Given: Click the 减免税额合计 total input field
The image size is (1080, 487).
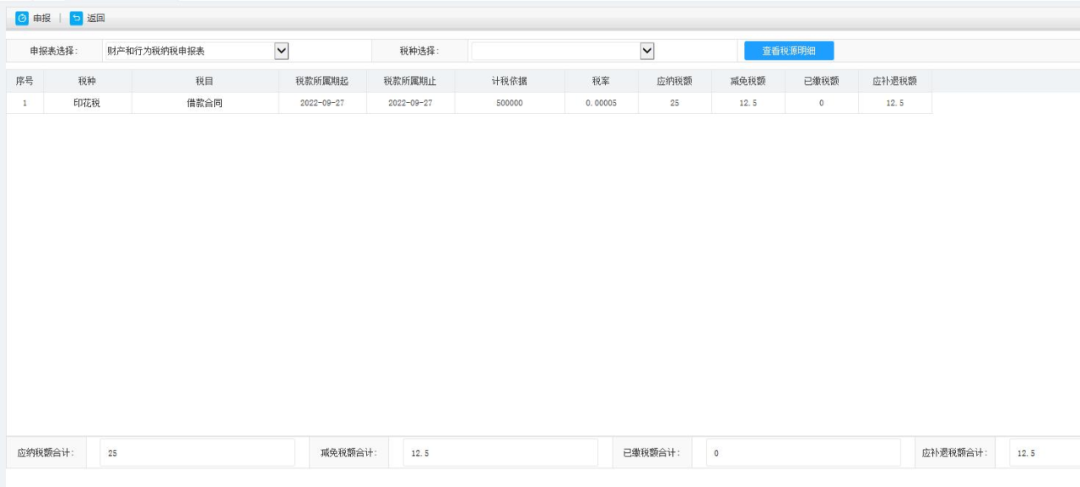Looking at the screenshot, I should (500, 453).
